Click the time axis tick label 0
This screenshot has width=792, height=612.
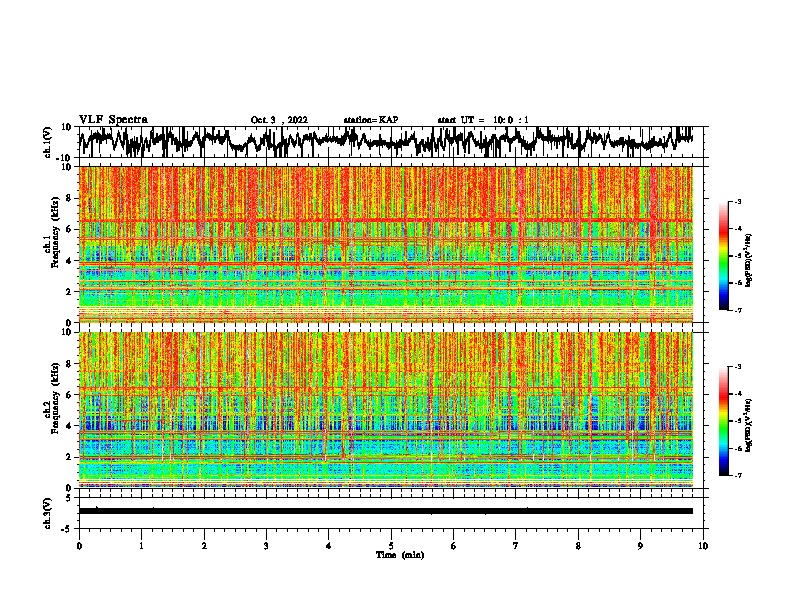coord(79,546)
